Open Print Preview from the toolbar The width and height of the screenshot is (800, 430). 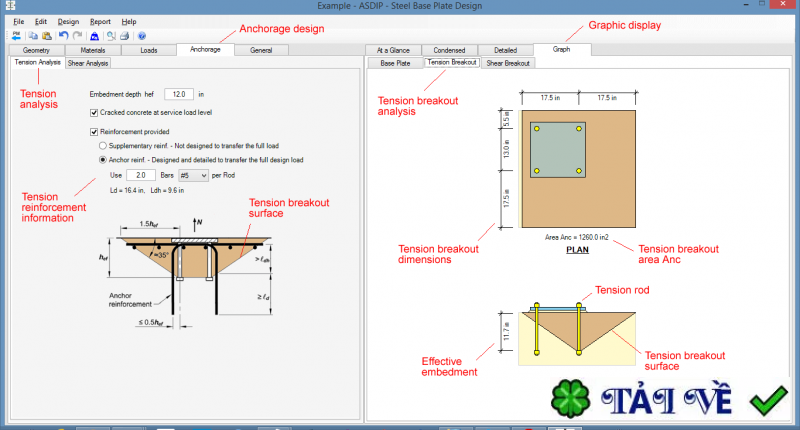(x=111, y=35)
